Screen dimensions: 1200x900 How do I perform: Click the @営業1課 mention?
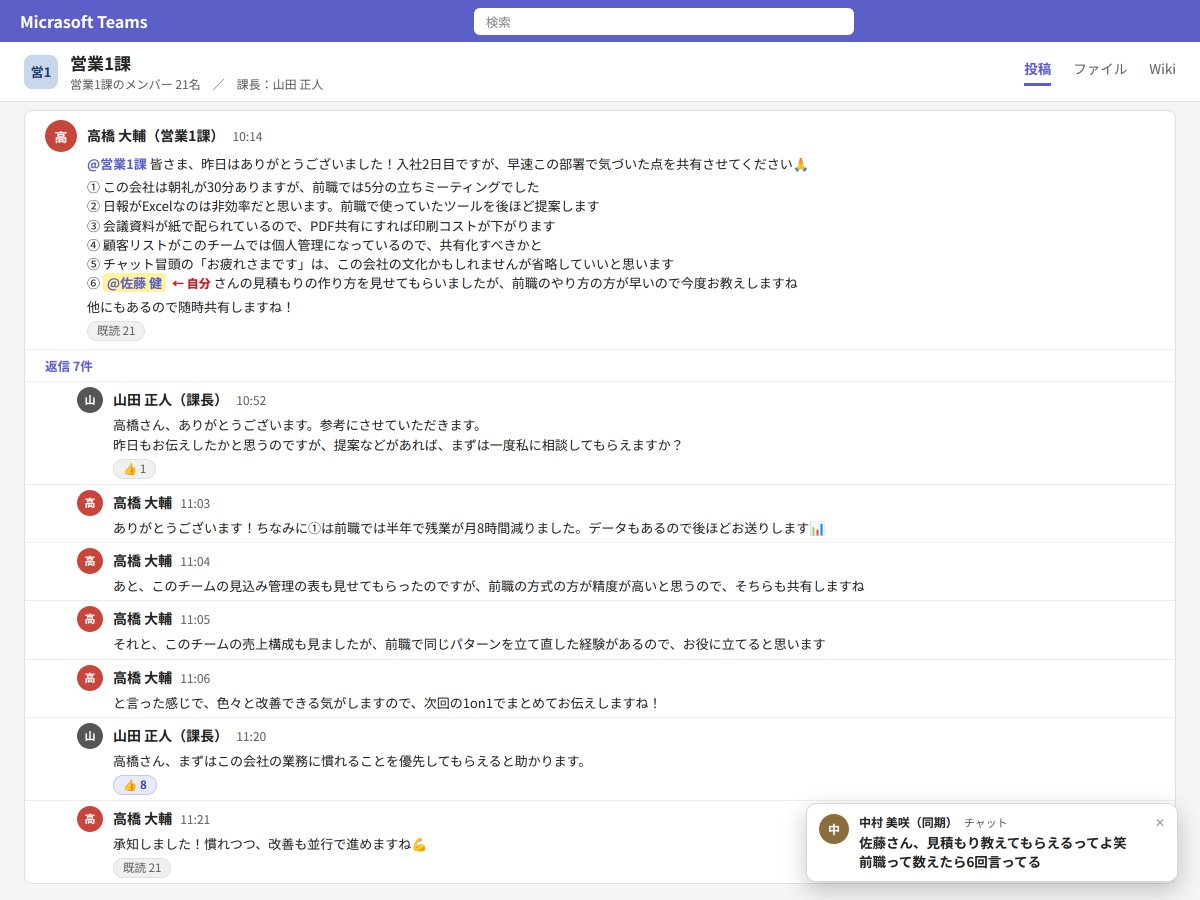point(117,164)
